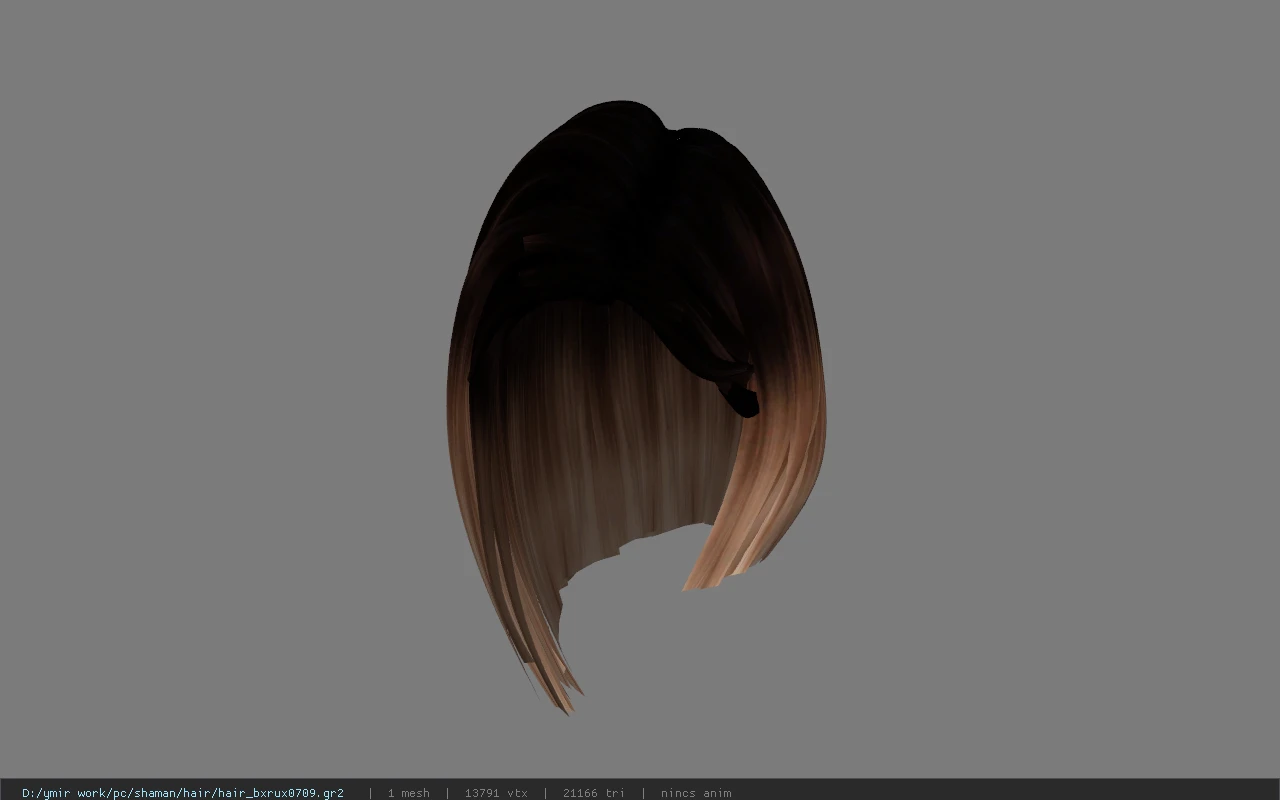1280x800 pixels.
Task: Click the file path hair_bxrux0709.gr2
Action: click(183, 793)
